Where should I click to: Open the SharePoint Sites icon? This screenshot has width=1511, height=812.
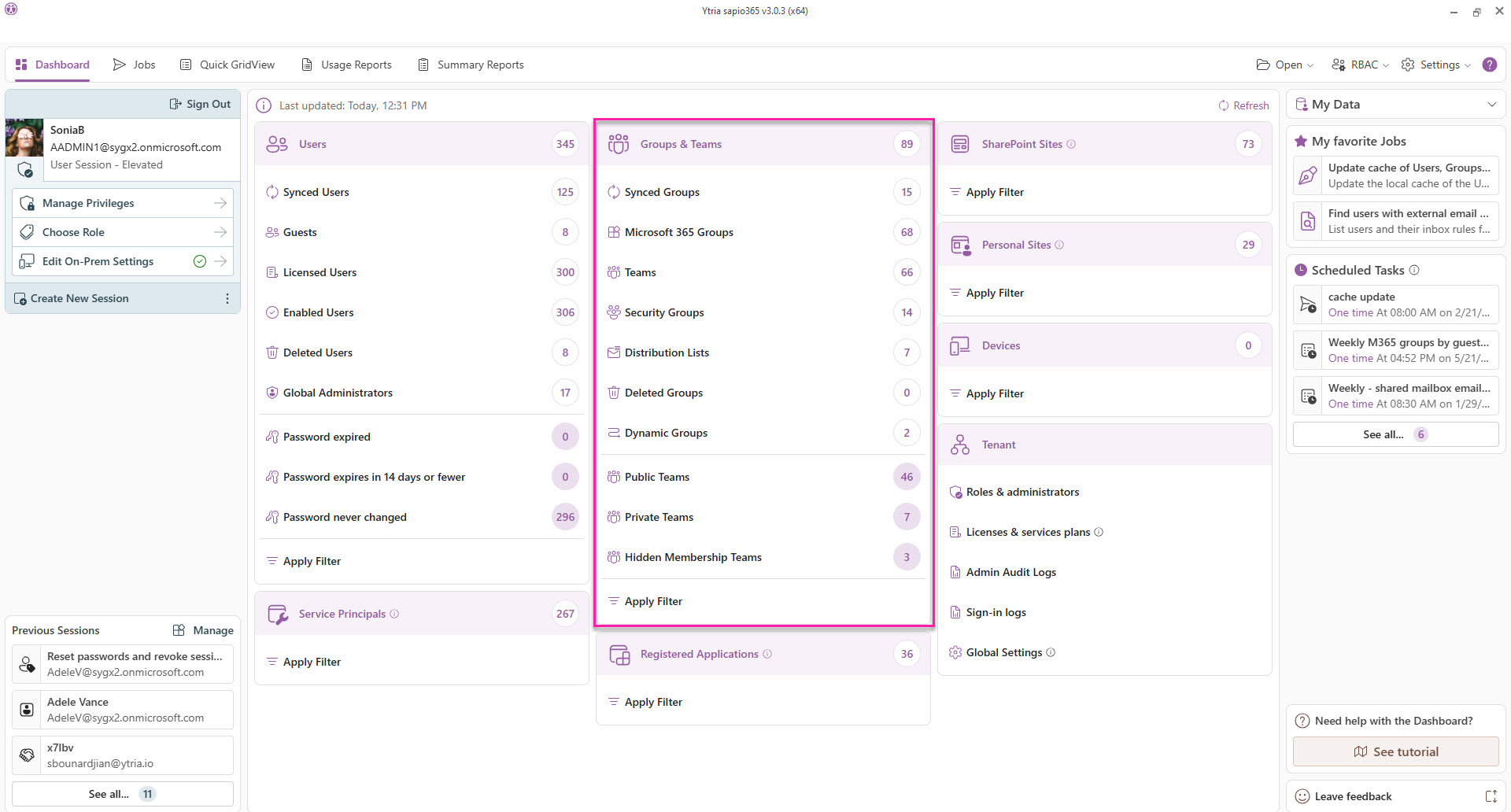(x=960, y=143)
